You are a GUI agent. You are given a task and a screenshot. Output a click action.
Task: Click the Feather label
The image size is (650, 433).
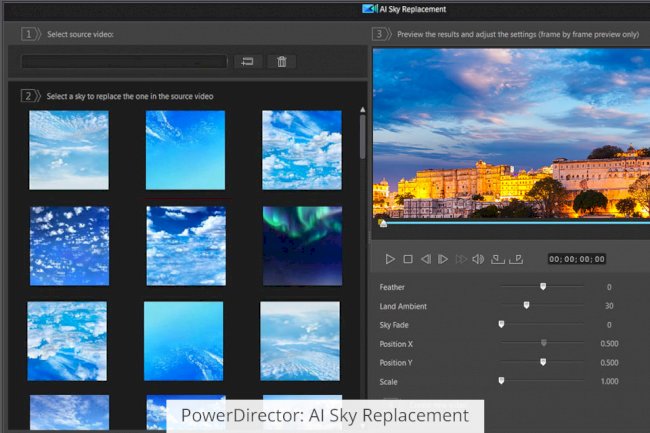[x=392, y=287]
